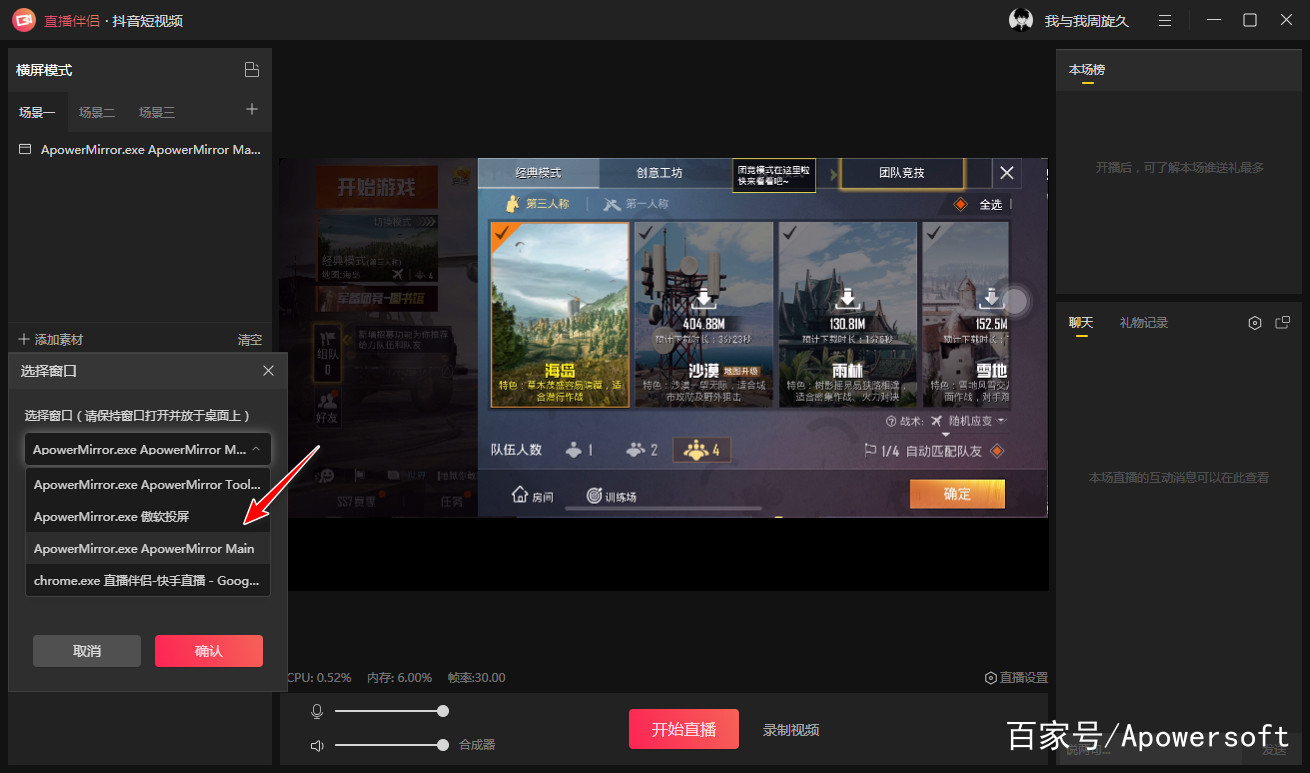Switch to 场景三 tab
Viewport: 1310px width, 773px height.
(x=157, y=112)
